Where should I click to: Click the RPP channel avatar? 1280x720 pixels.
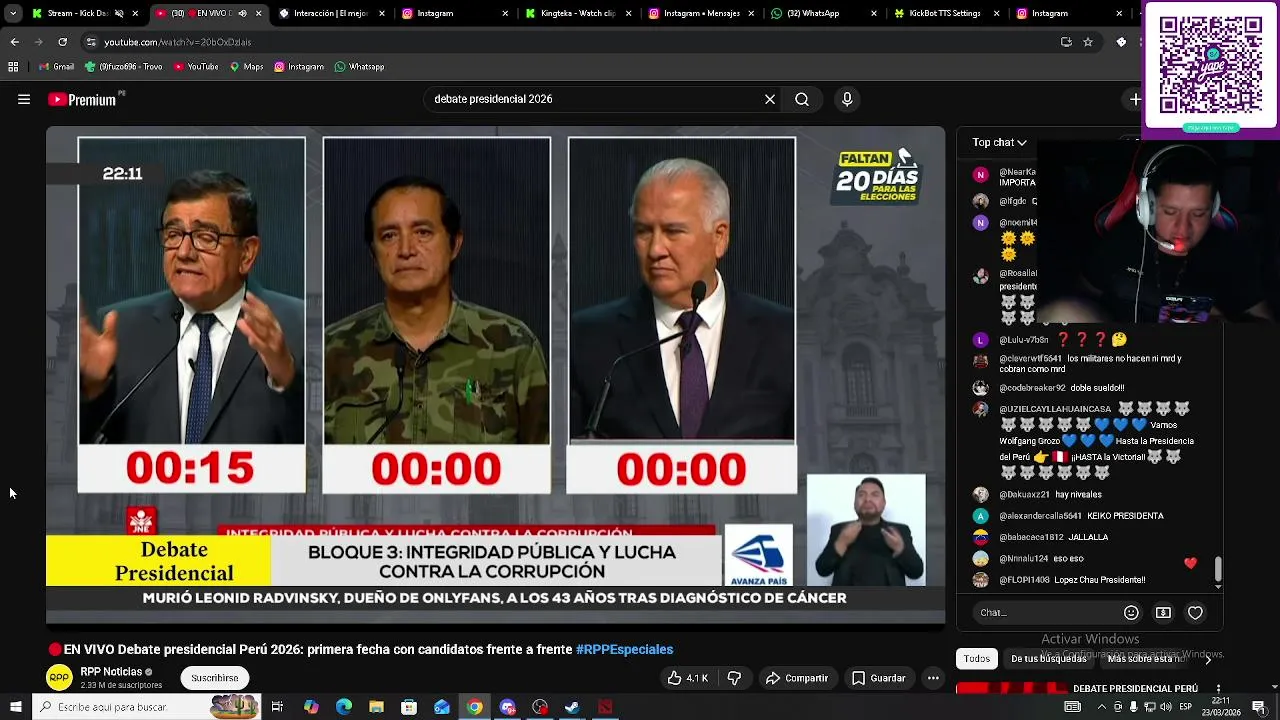pos(59,677)
